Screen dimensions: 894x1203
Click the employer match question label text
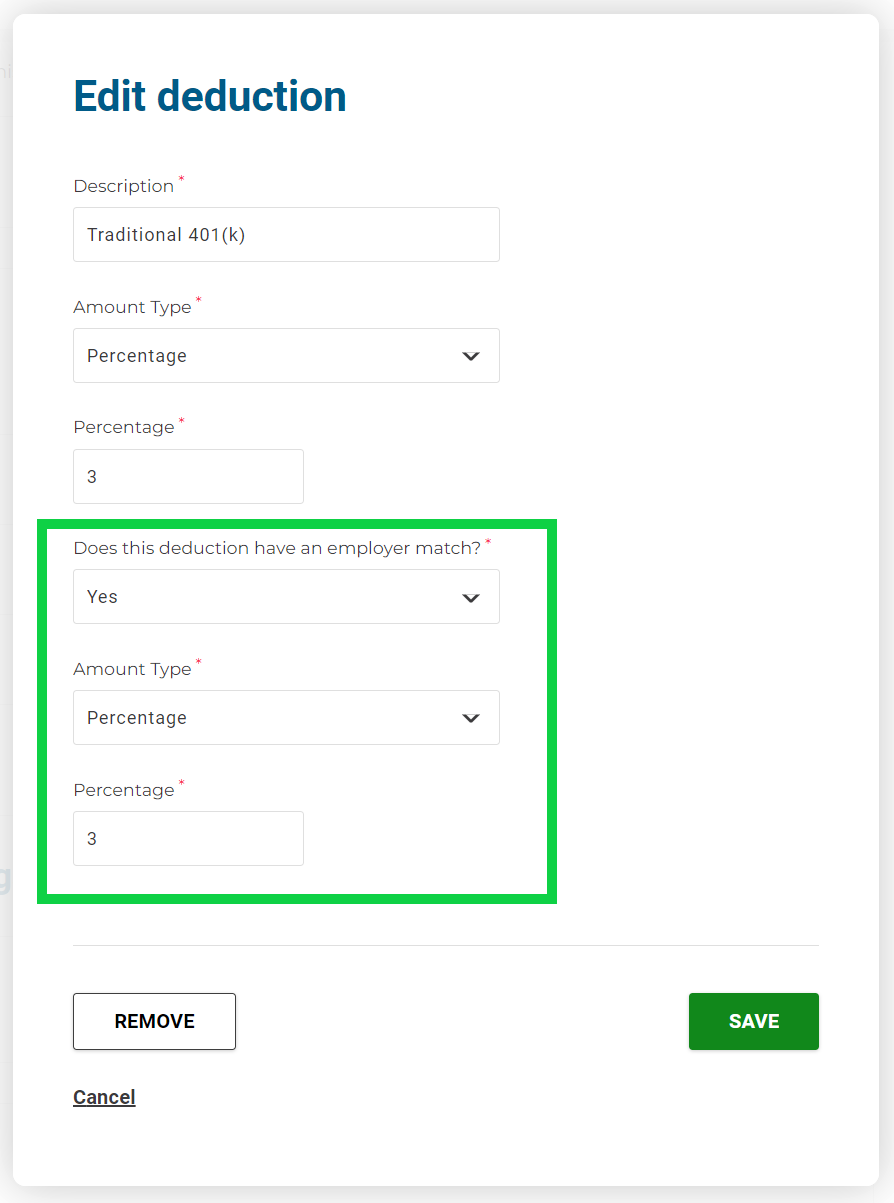coord(277,548)
